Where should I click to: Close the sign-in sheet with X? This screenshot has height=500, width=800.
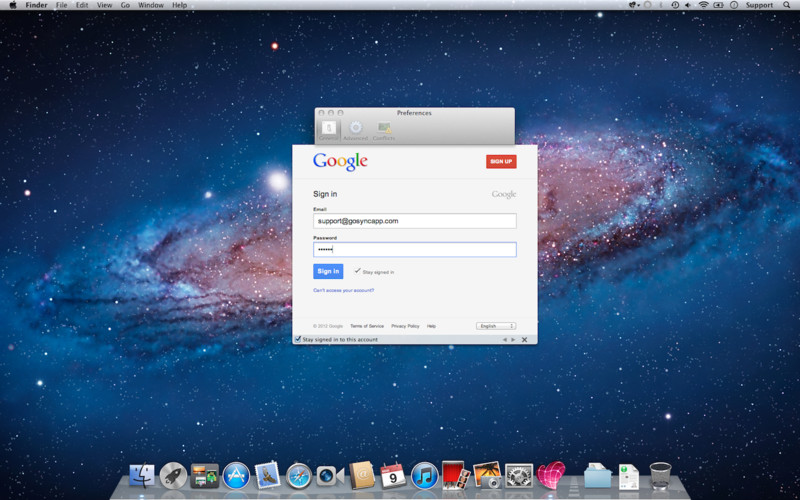coord(524,339)
